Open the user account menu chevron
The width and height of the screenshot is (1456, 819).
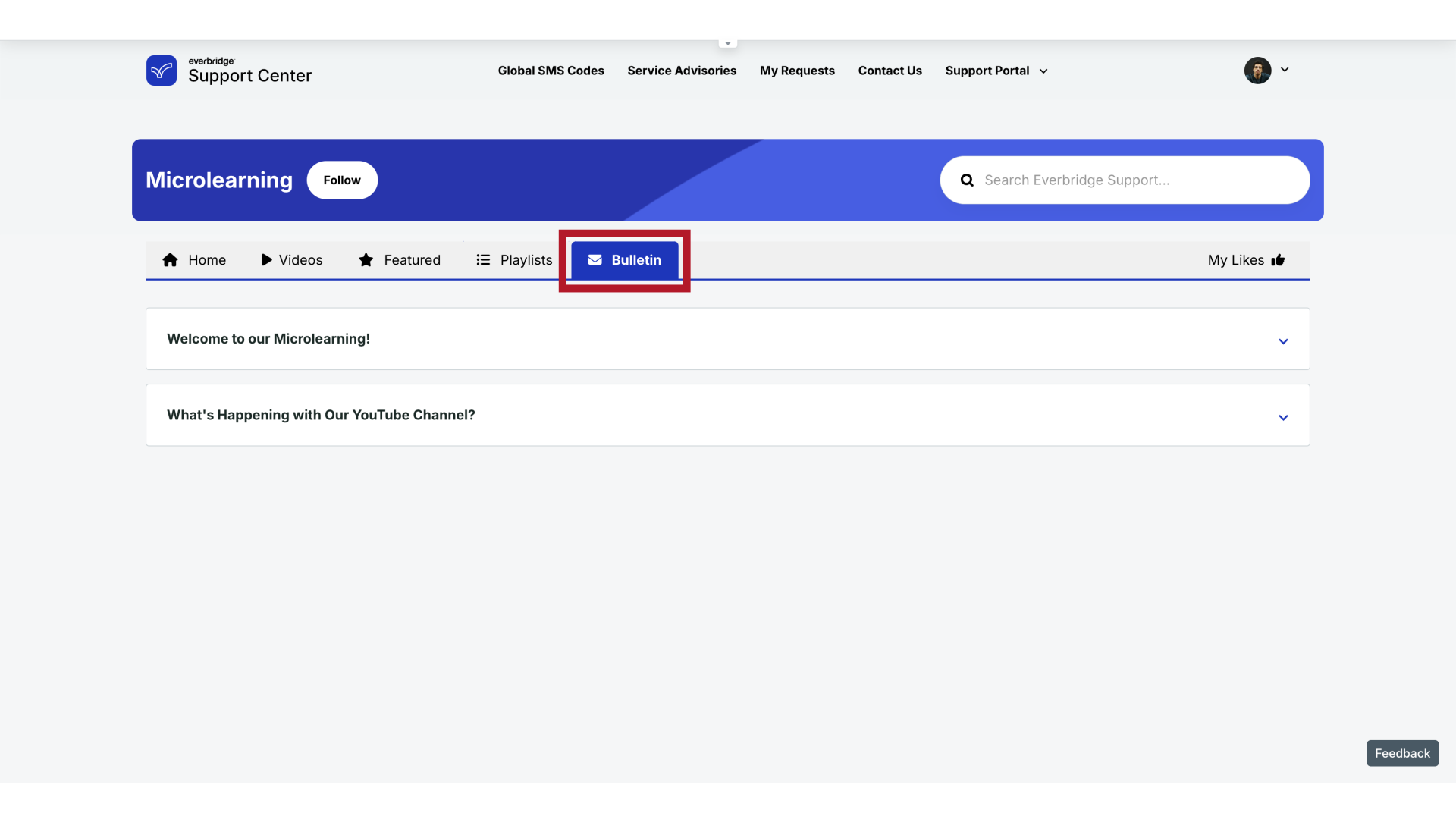[x=1285, y=70]
